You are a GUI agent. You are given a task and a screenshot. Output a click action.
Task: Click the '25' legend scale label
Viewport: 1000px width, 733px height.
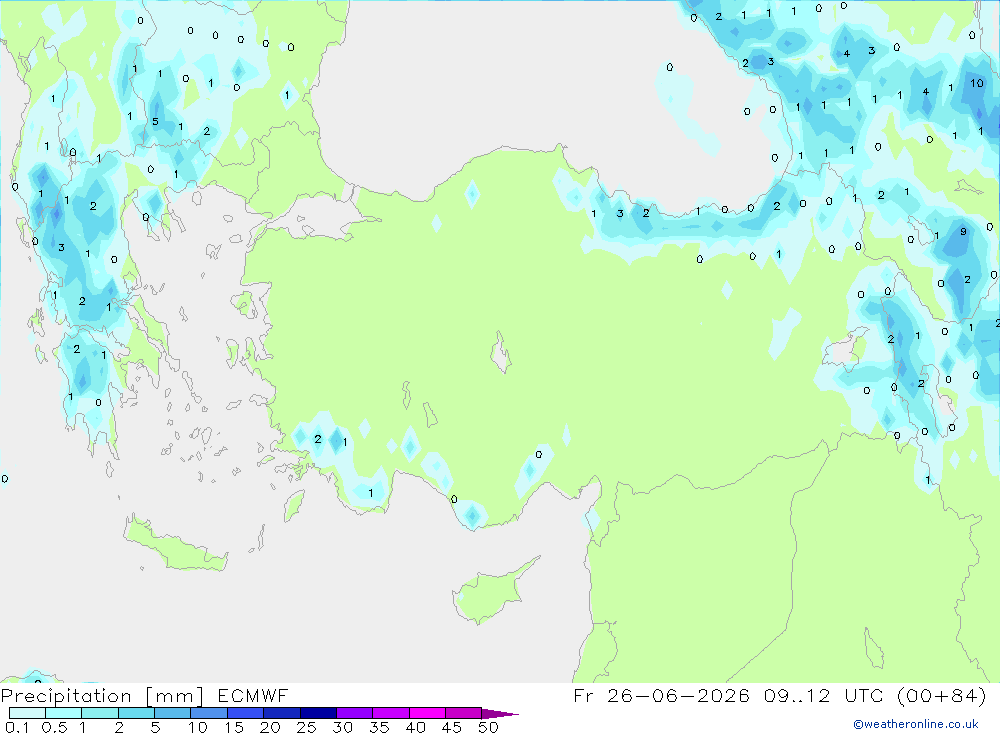306,727
